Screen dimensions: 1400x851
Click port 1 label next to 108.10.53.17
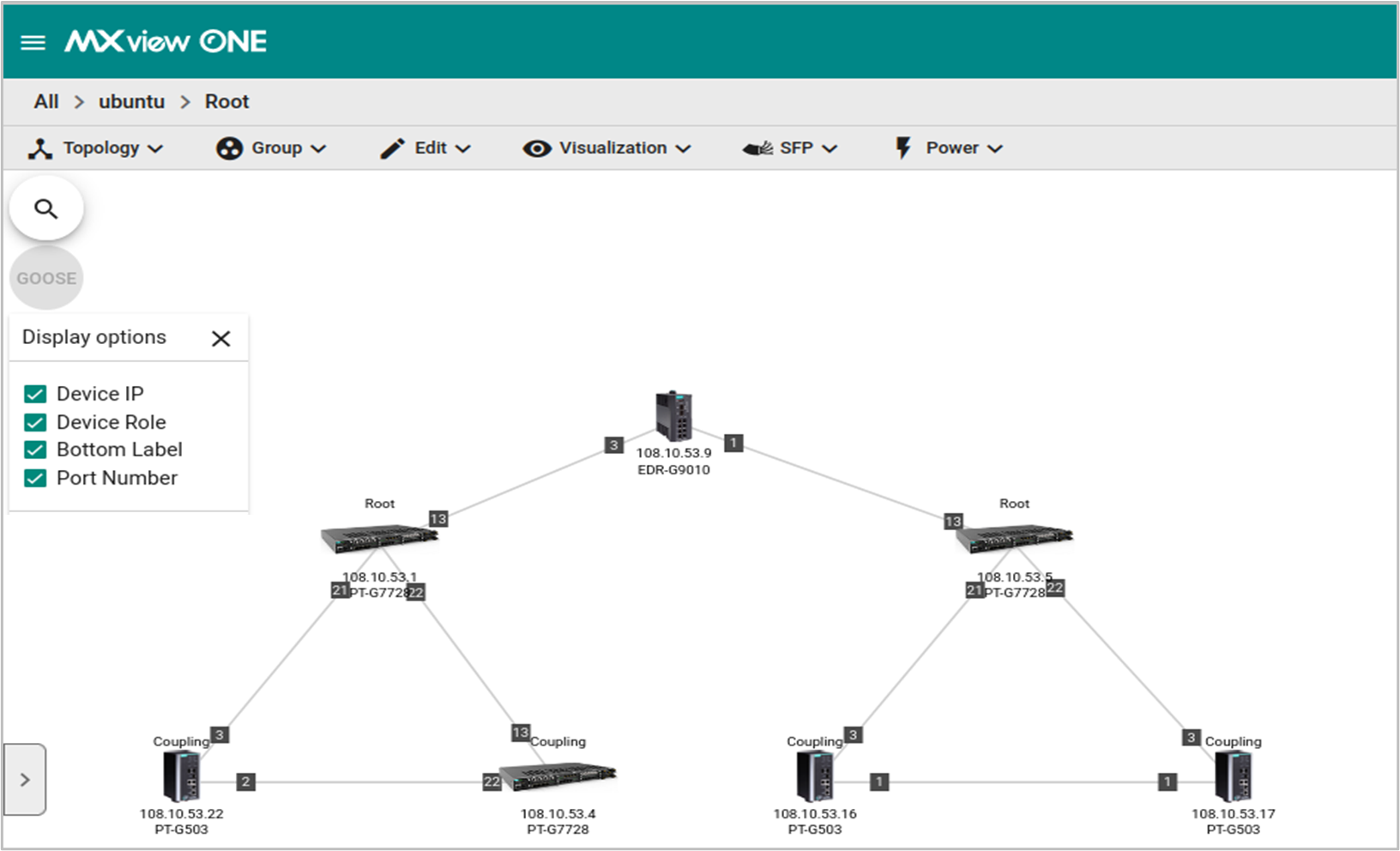(x=1168, y=782)
